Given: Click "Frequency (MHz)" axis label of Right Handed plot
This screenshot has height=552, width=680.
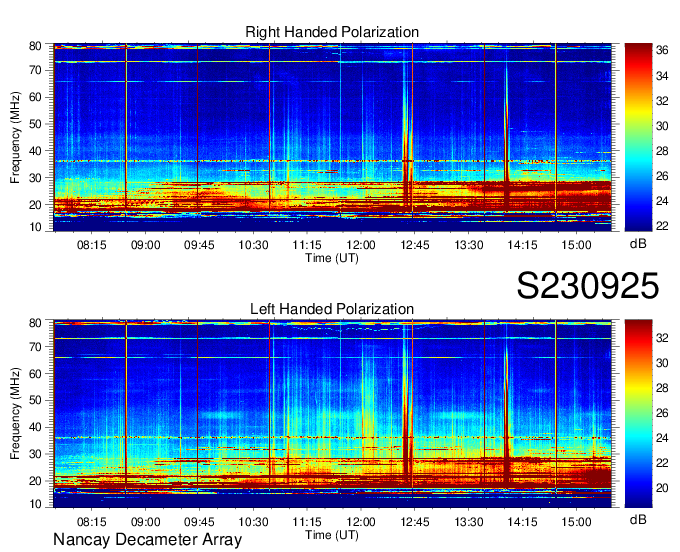Looking at the screenshot, I should click(15, 137).
